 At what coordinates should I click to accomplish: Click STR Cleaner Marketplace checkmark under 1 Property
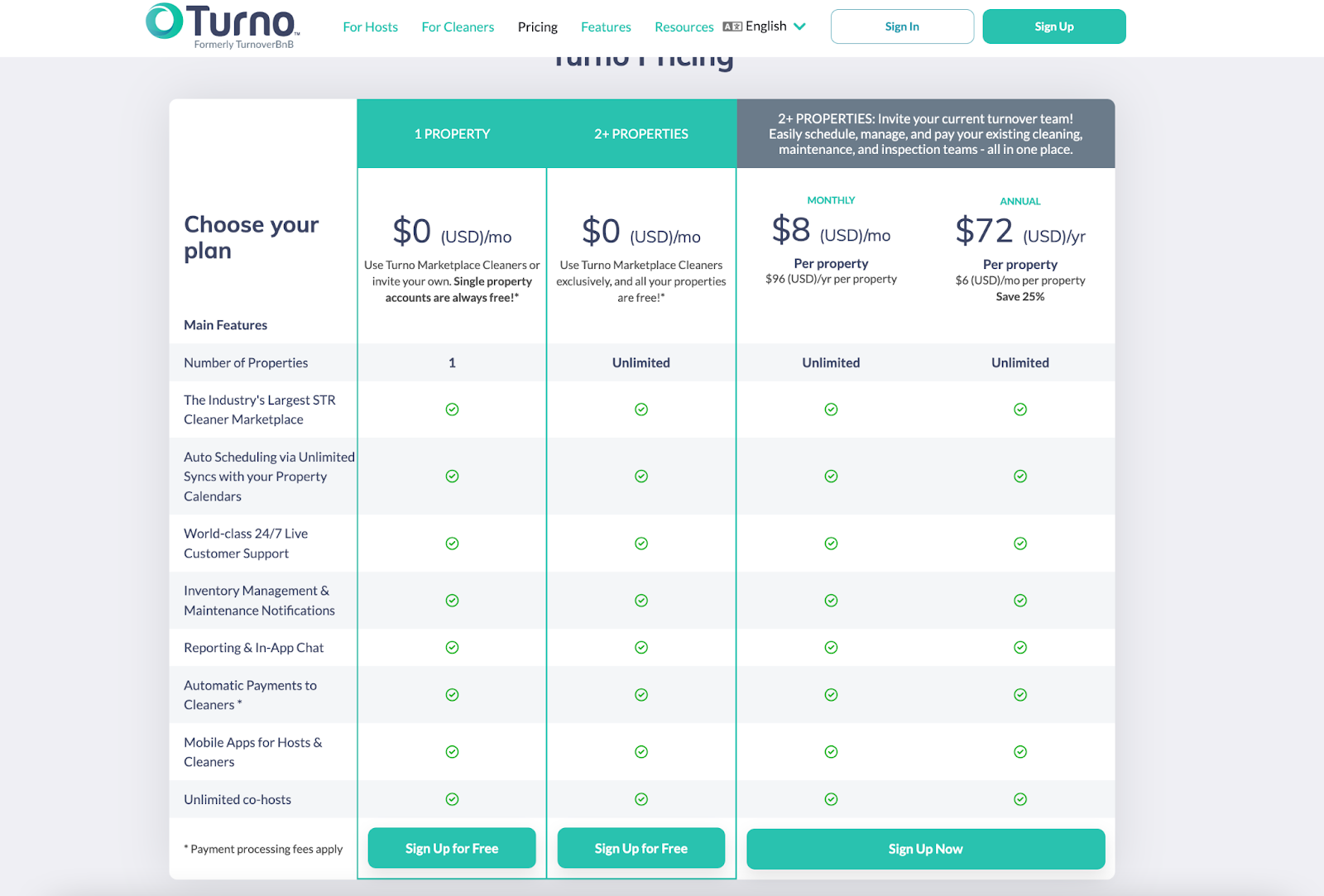pyautogui.click(x=452, y=409)
